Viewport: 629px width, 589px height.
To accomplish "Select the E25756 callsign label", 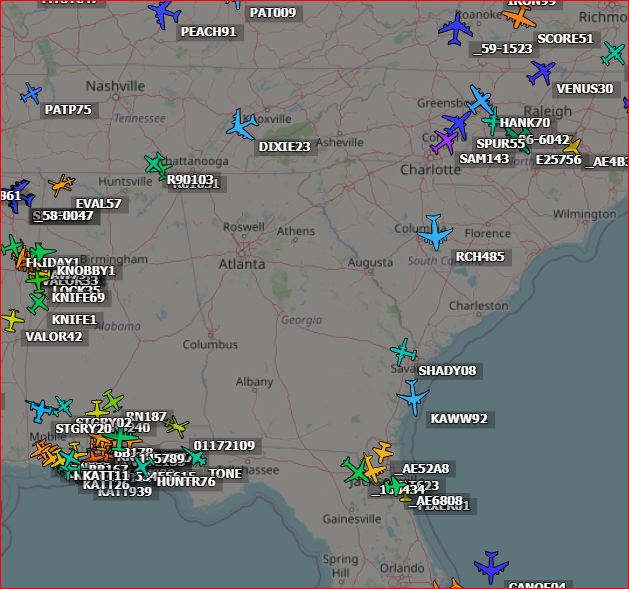I will point(559,160).
